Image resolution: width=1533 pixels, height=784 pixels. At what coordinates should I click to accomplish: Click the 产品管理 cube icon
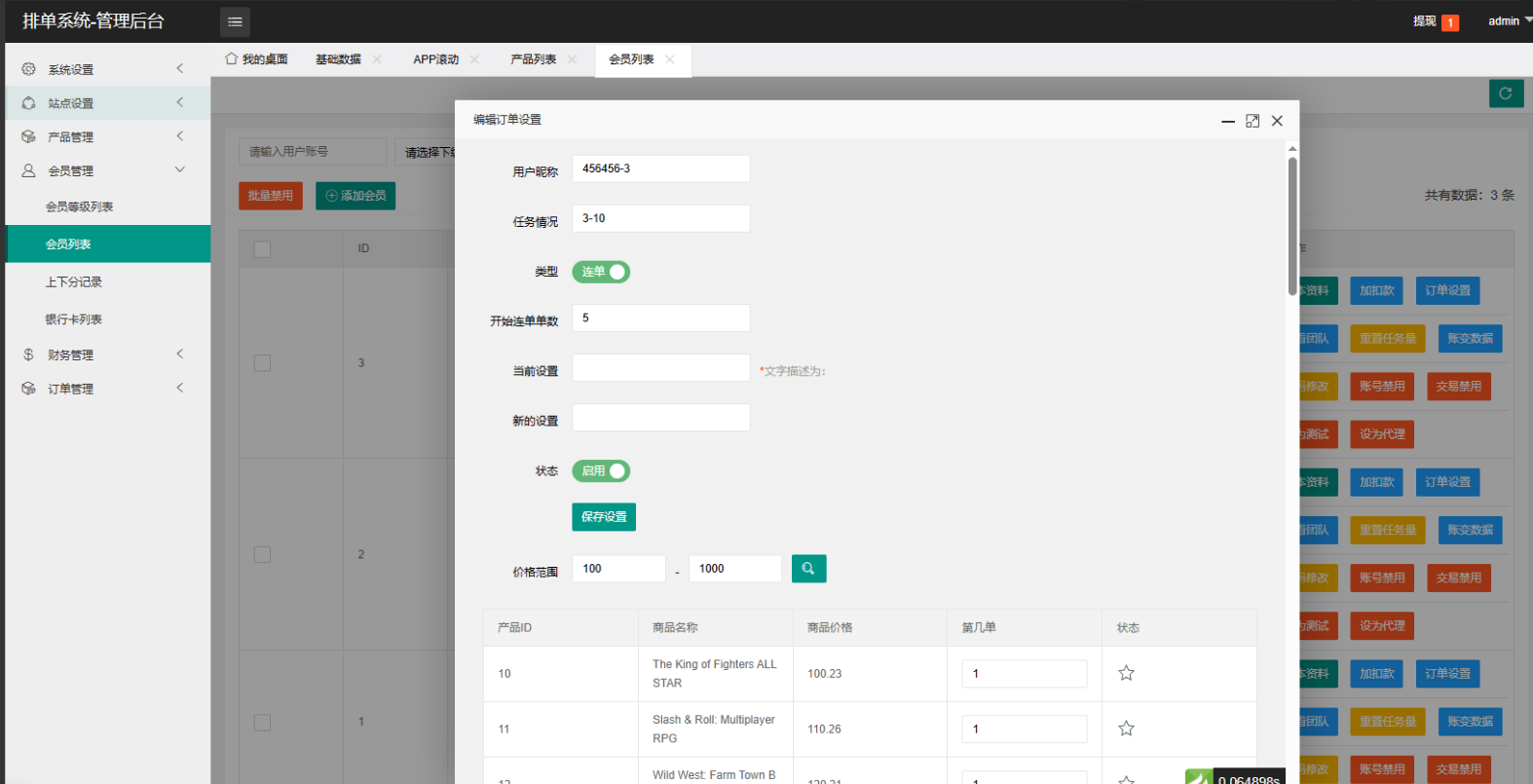pyautogui.click(x=28, y=137)
